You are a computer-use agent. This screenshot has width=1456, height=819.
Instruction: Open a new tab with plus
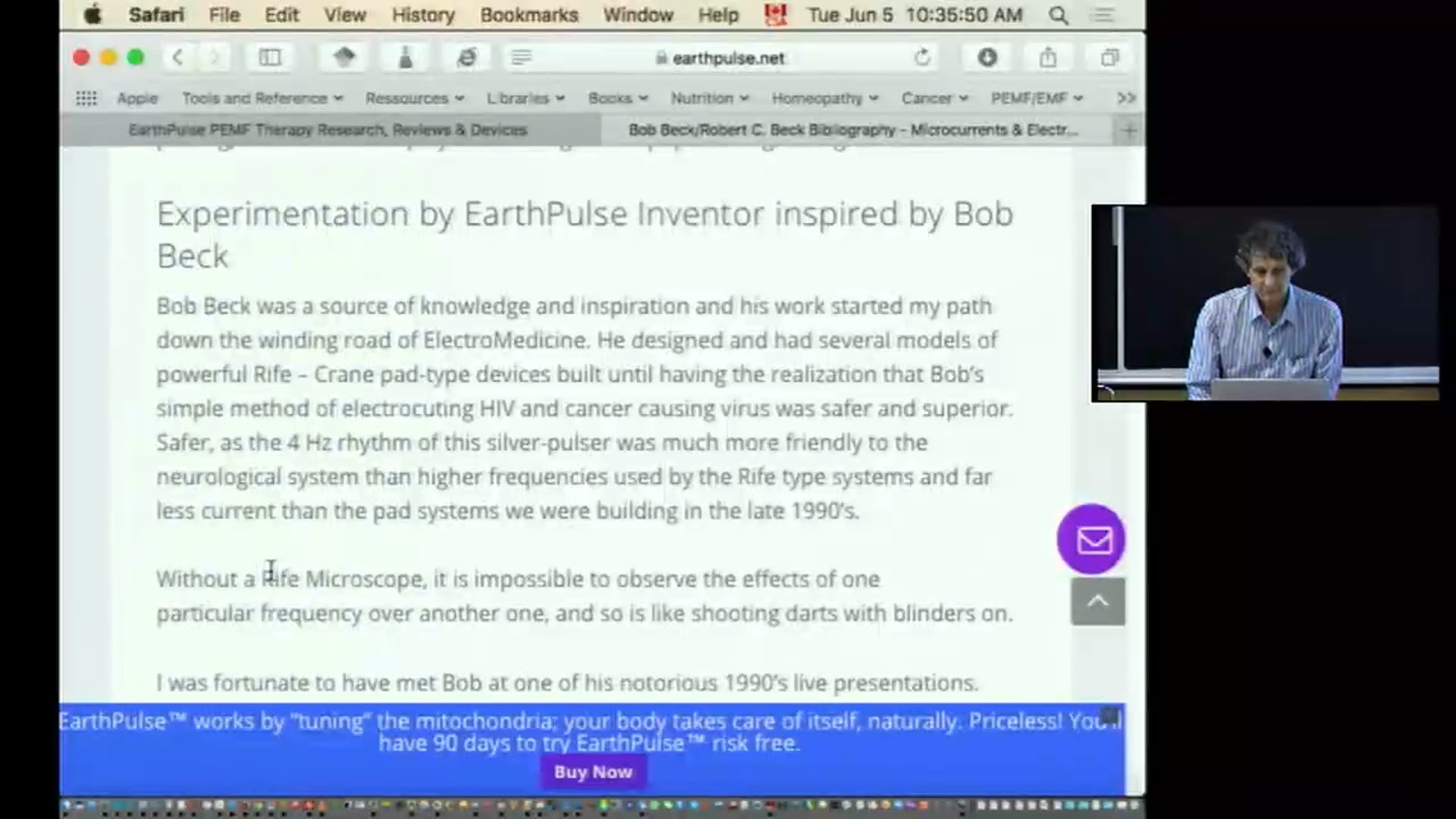pos(1128,130)
